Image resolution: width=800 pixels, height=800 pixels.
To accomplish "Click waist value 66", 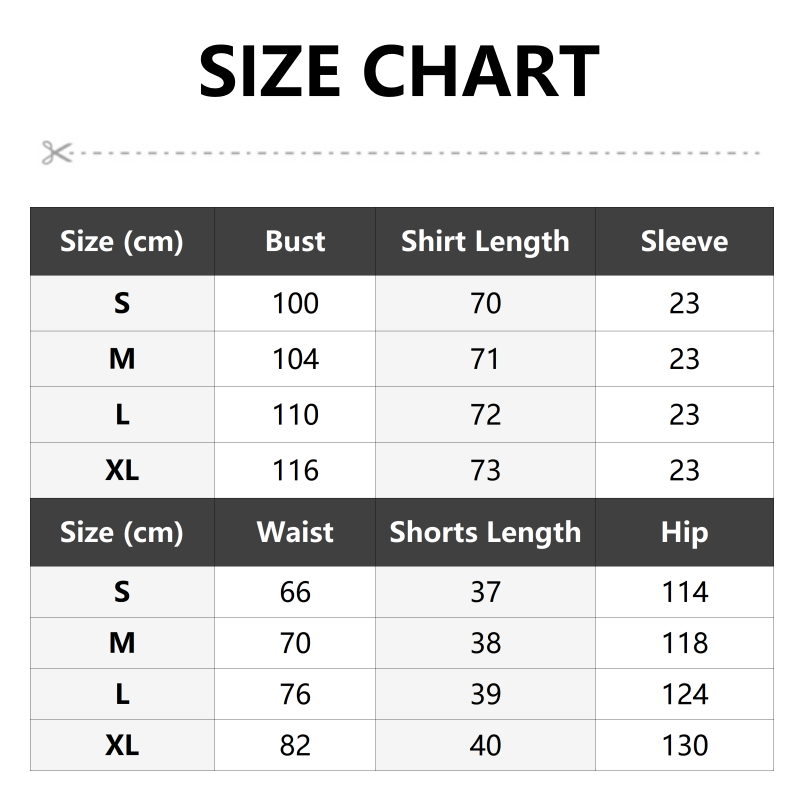I will pyautogui.click(x=295, y=592).
